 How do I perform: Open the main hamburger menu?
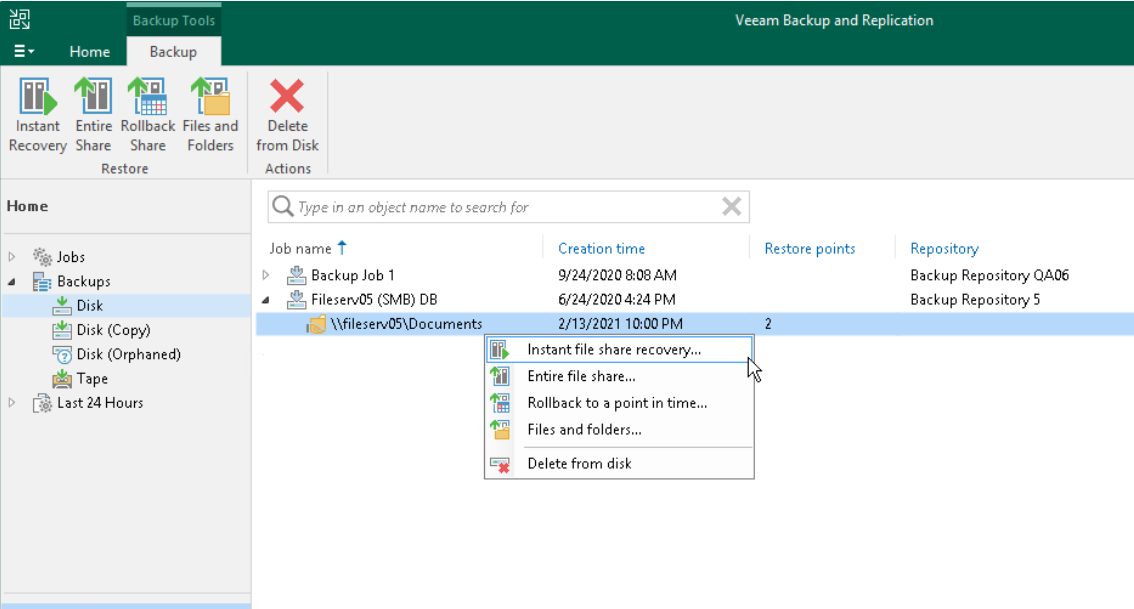click(24, 51)
